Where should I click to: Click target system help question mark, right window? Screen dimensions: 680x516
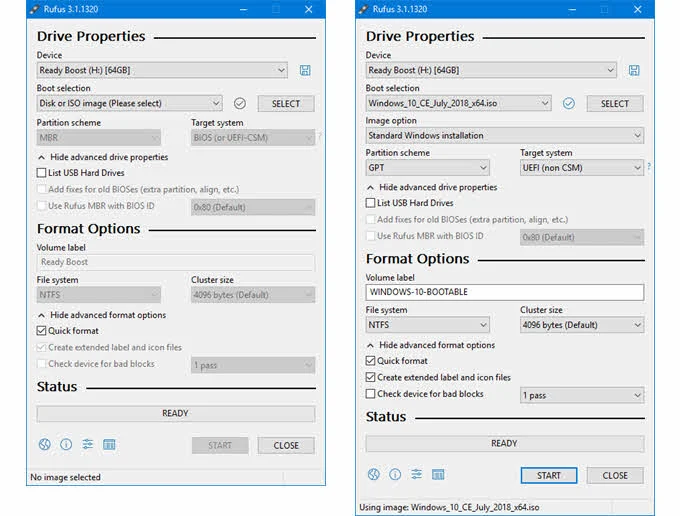(649, 166)
